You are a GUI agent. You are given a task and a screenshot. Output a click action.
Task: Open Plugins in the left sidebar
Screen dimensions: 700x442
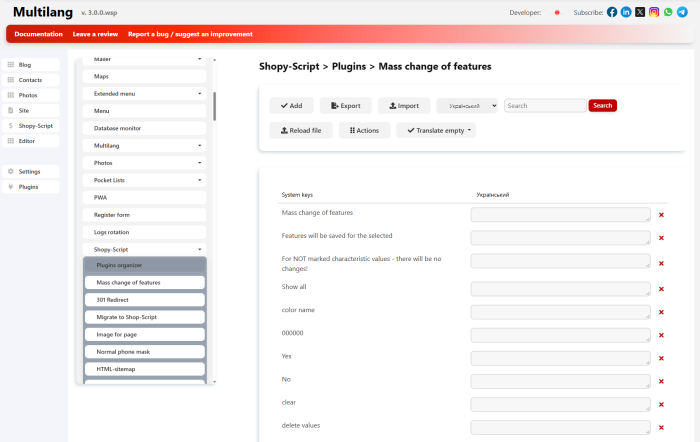[x=30, y=187]
